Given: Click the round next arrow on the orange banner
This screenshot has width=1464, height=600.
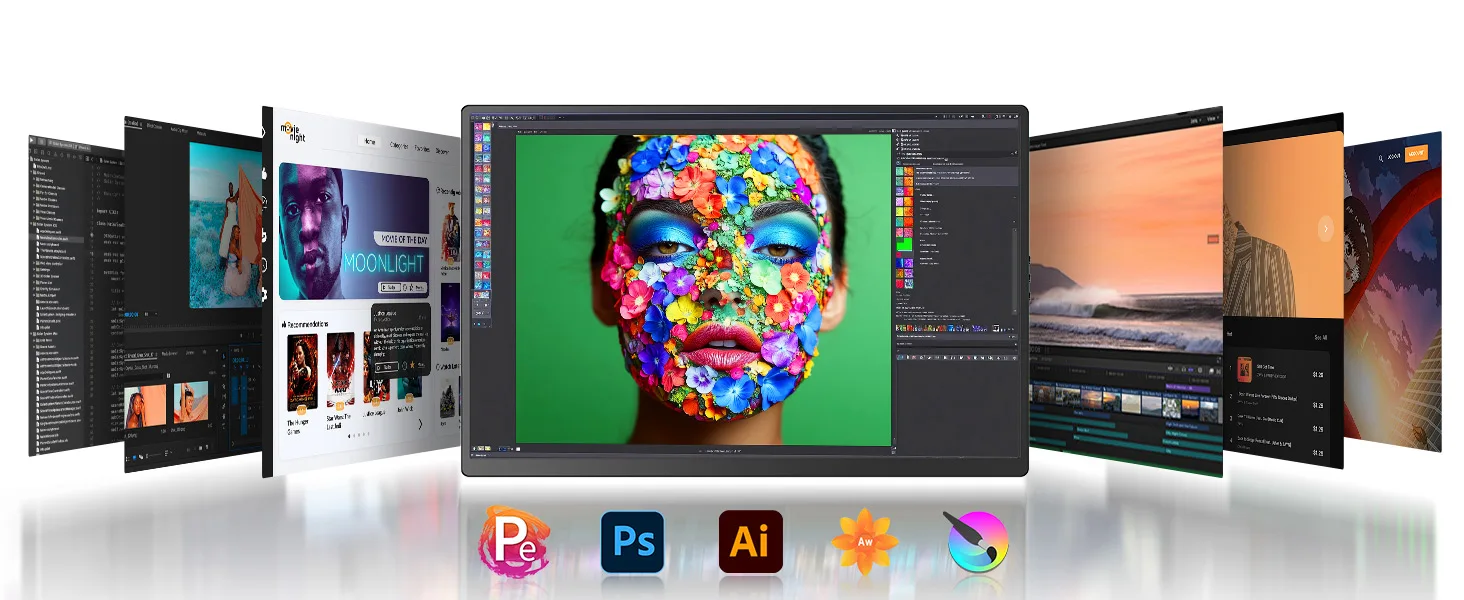Looking at the screenshot, I should point(1326,228).
